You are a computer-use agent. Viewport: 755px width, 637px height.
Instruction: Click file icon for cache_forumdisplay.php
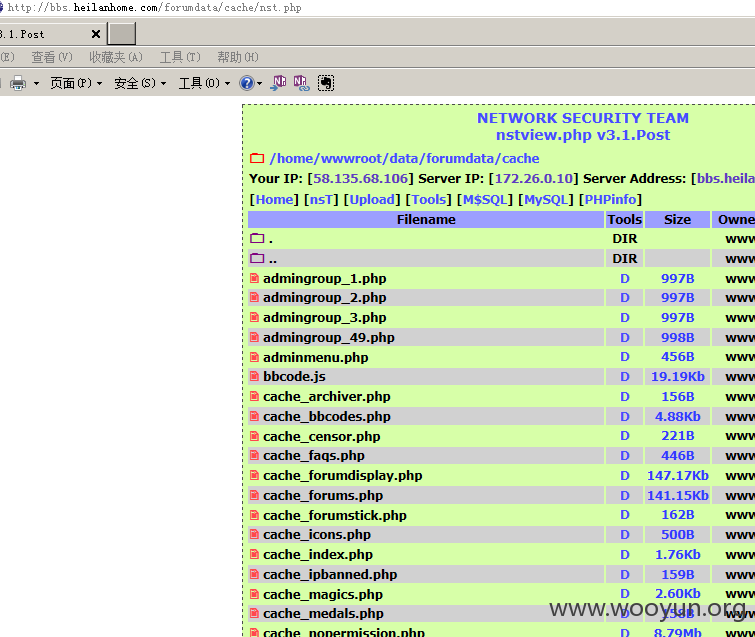pos(254,475)
